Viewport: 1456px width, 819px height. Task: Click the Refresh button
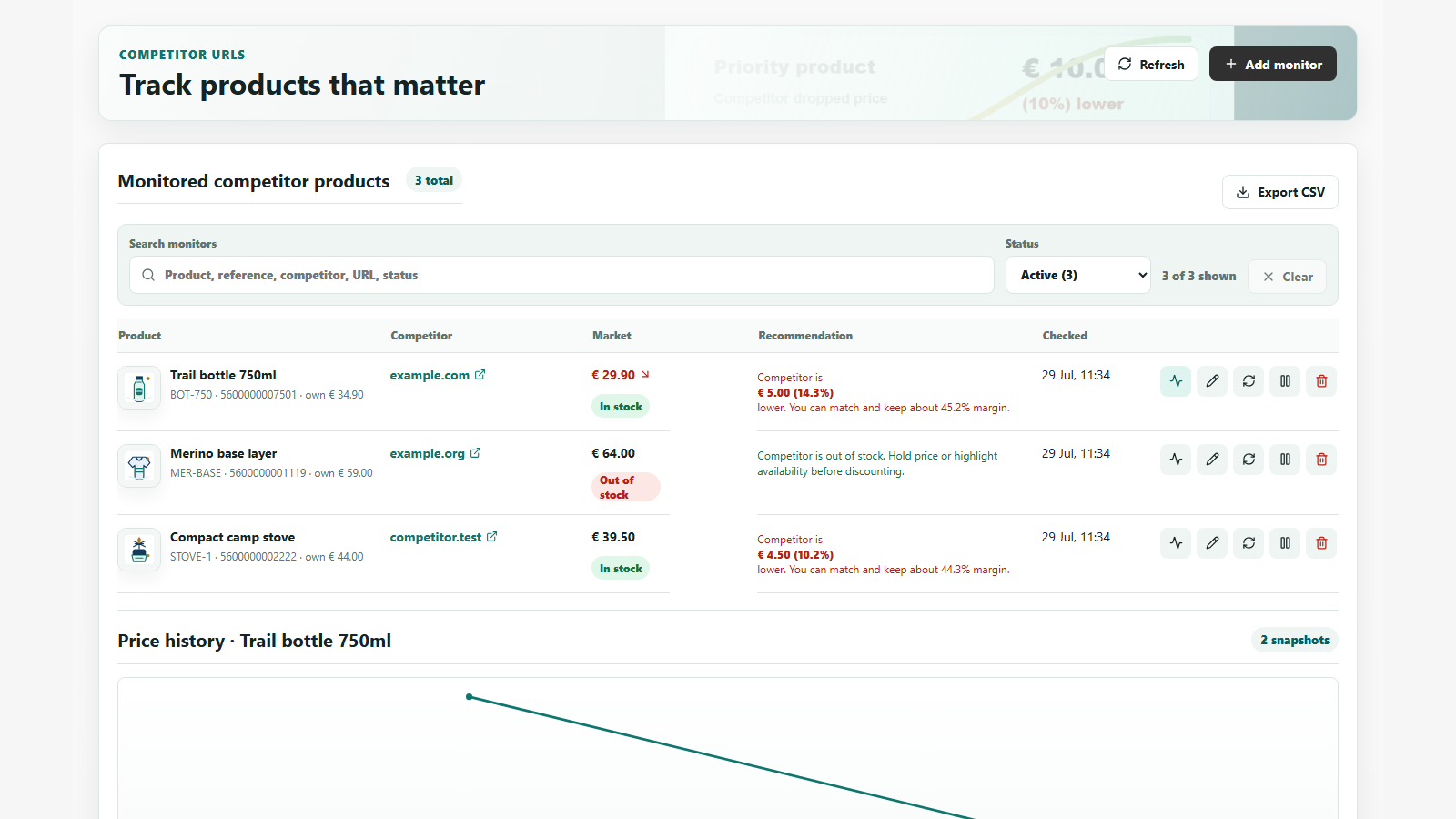pyautogui.click(x=1151, y=64)
